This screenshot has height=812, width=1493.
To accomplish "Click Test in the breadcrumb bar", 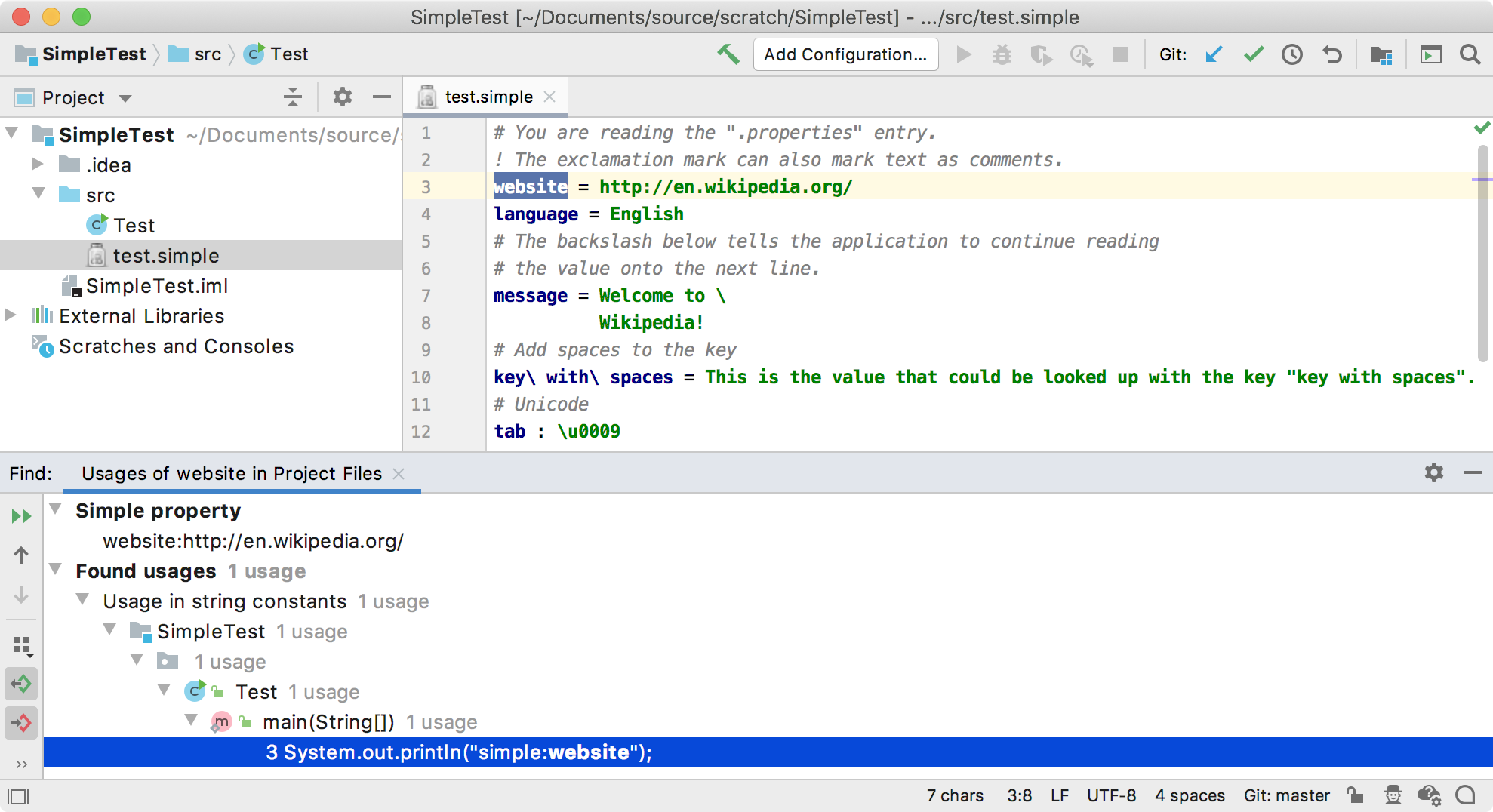I will 276,54.
